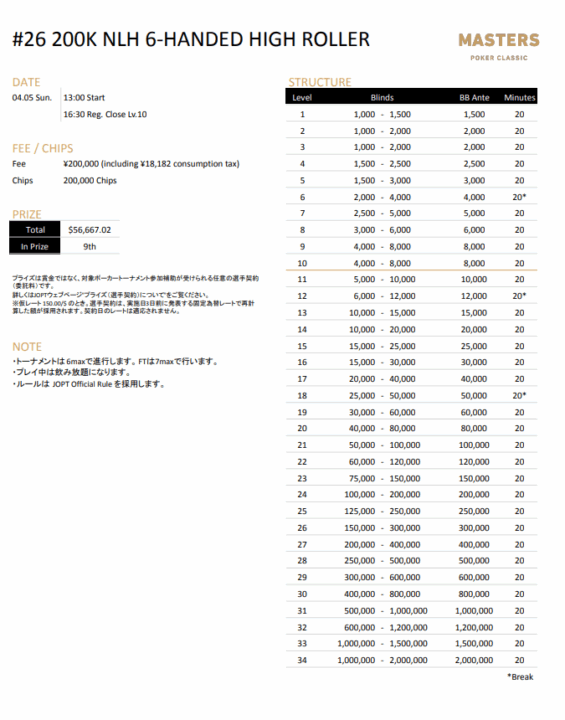Select the "BB Ante" column header
Screen dimensions: 565x720
click(x=475, y=98)
